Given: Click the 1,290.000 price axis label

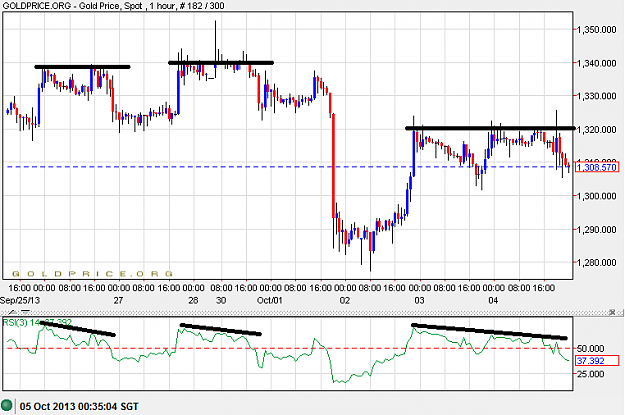Looking at the screenshot, I should tap(597, 230).
